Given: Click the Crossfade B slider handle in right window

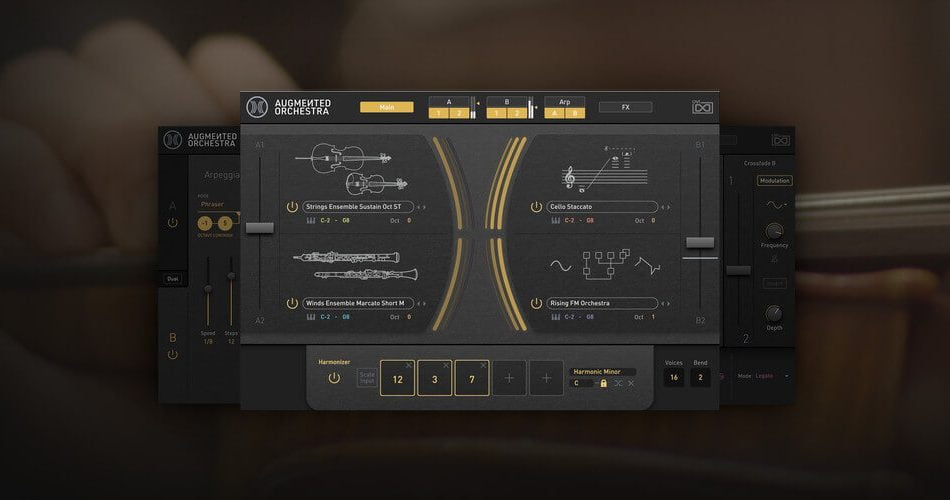Looking at the screenshot, I should point(739,270).
